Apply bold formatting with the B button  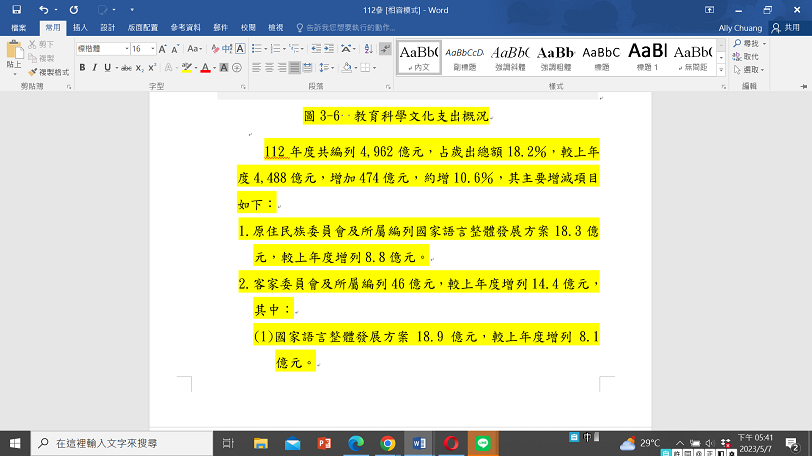[82, 68]
